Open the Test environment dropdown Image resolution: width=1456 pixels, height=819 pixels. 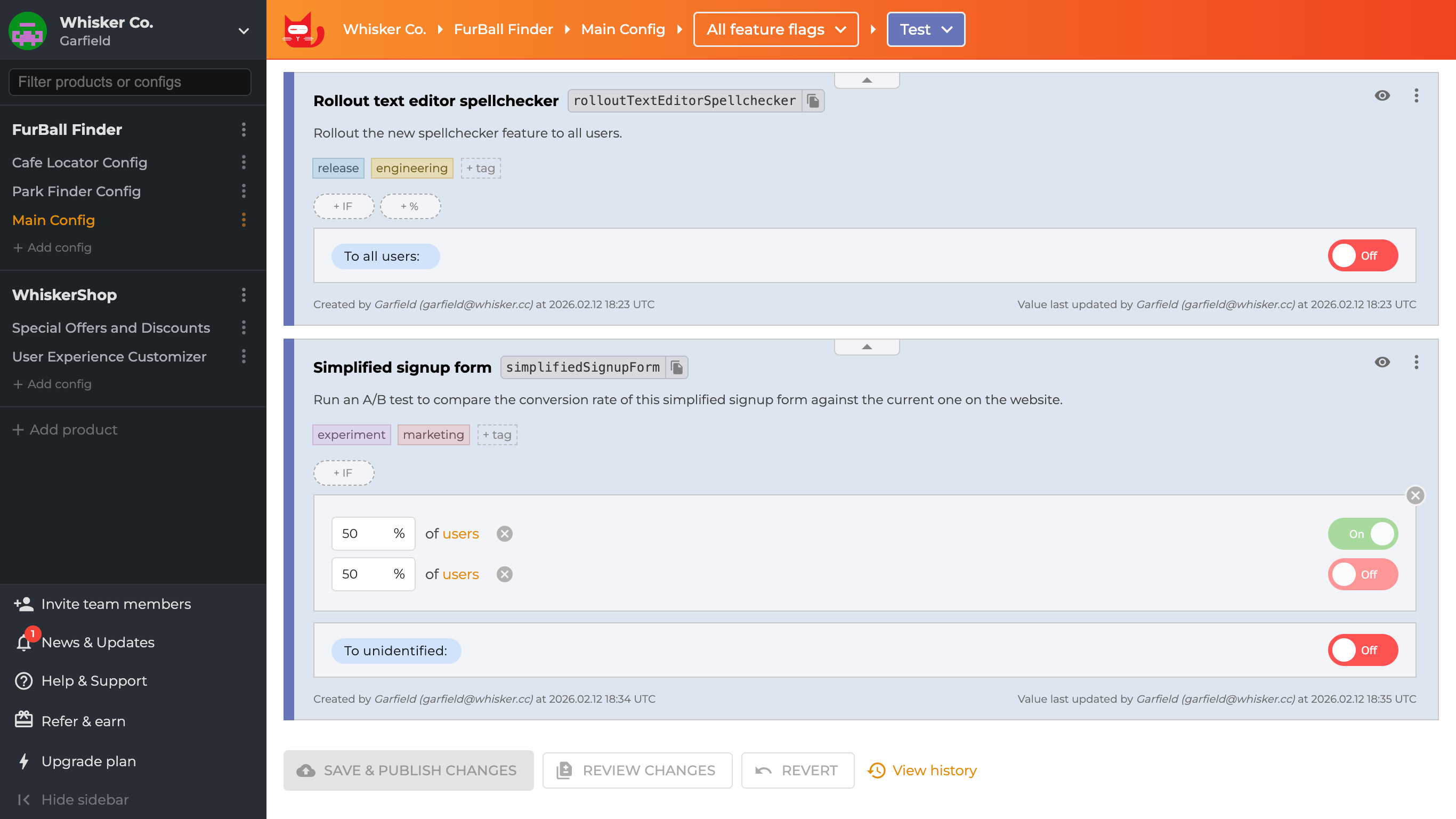tap(925, 29)
